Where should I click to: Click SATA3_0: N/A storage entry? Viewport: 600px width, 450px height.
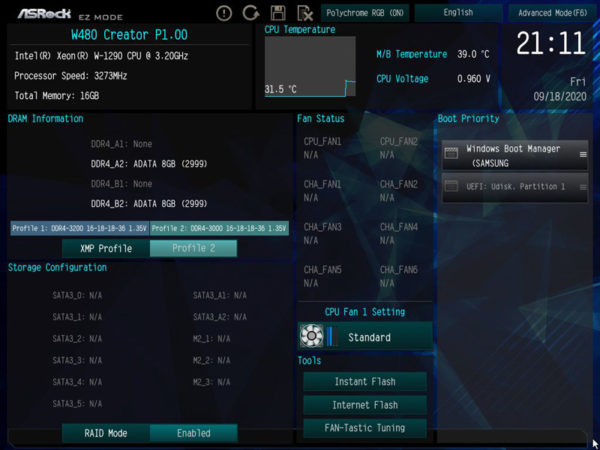click(x=77, y=295)
